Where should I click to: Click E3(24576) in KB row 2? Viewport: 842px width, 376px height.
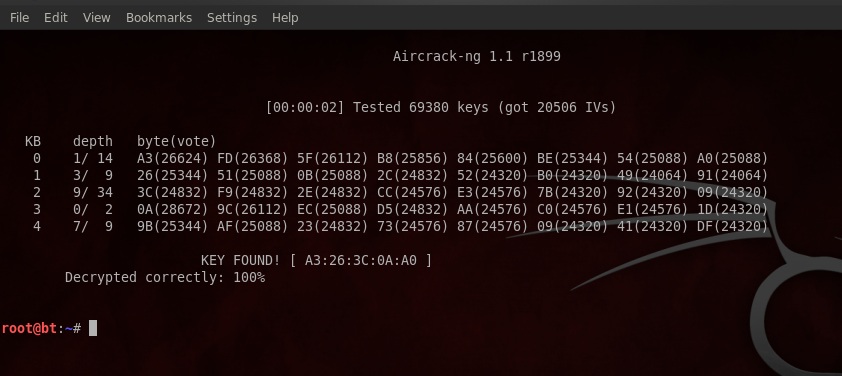coord(493,192)
